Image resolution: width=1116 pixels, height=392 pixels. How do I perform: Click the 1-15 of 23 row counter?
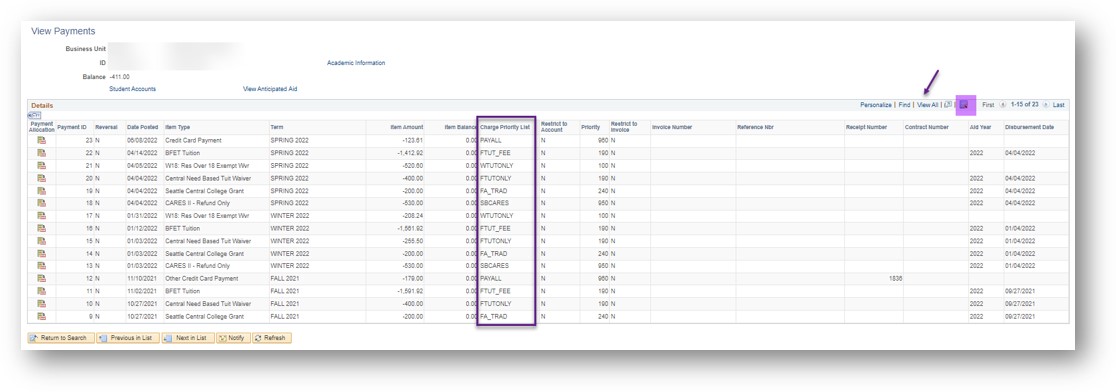[x=1024, y=105]
